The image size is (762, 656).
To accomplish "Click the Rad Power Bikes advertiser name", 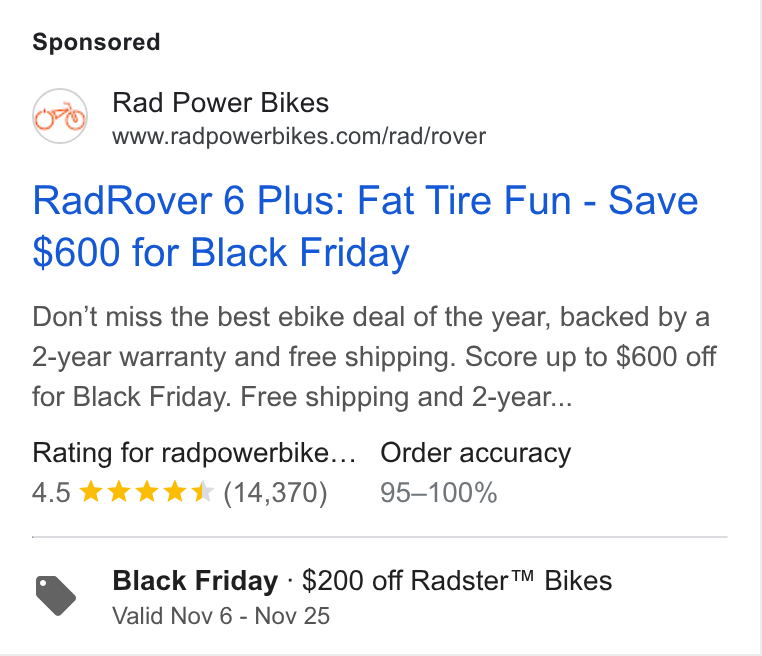I will click(x=221, y=103).
